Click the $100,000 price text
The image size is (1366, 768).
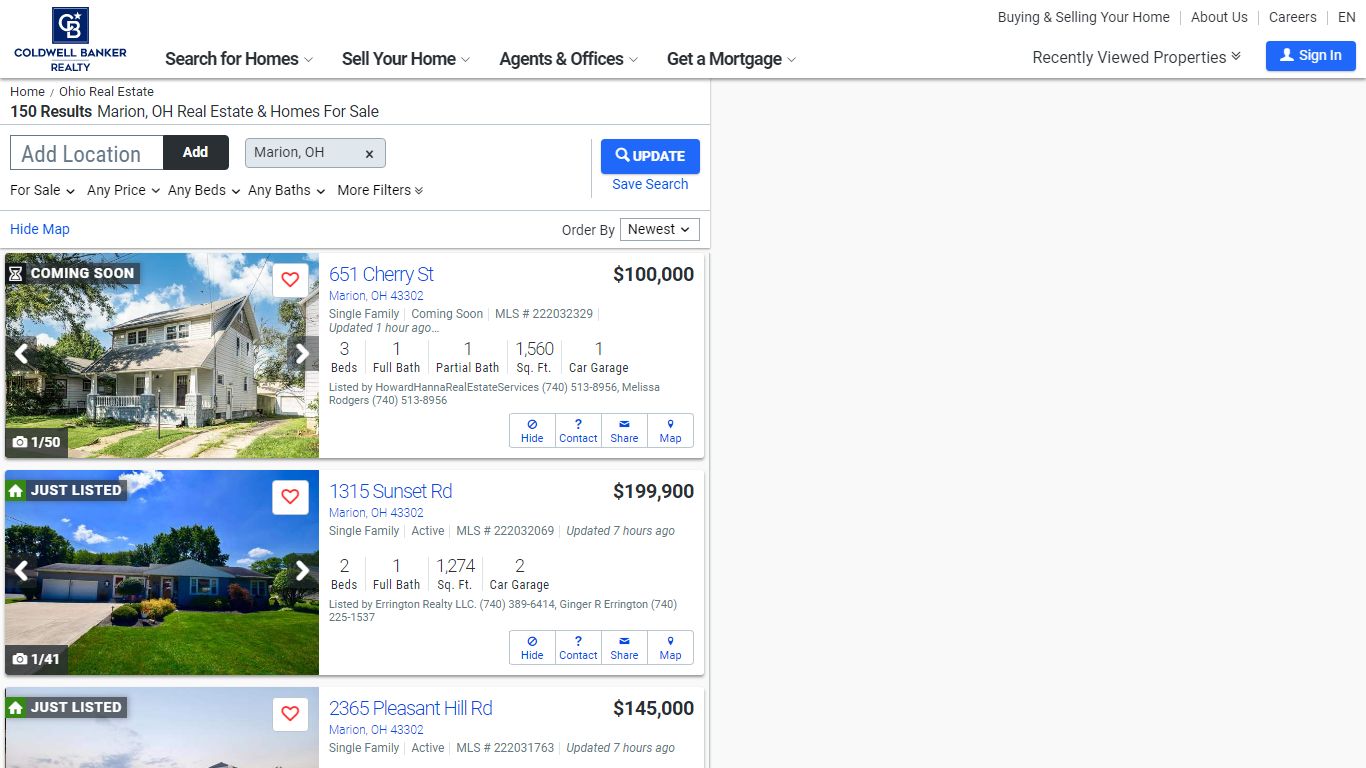[x=653, y=274]
